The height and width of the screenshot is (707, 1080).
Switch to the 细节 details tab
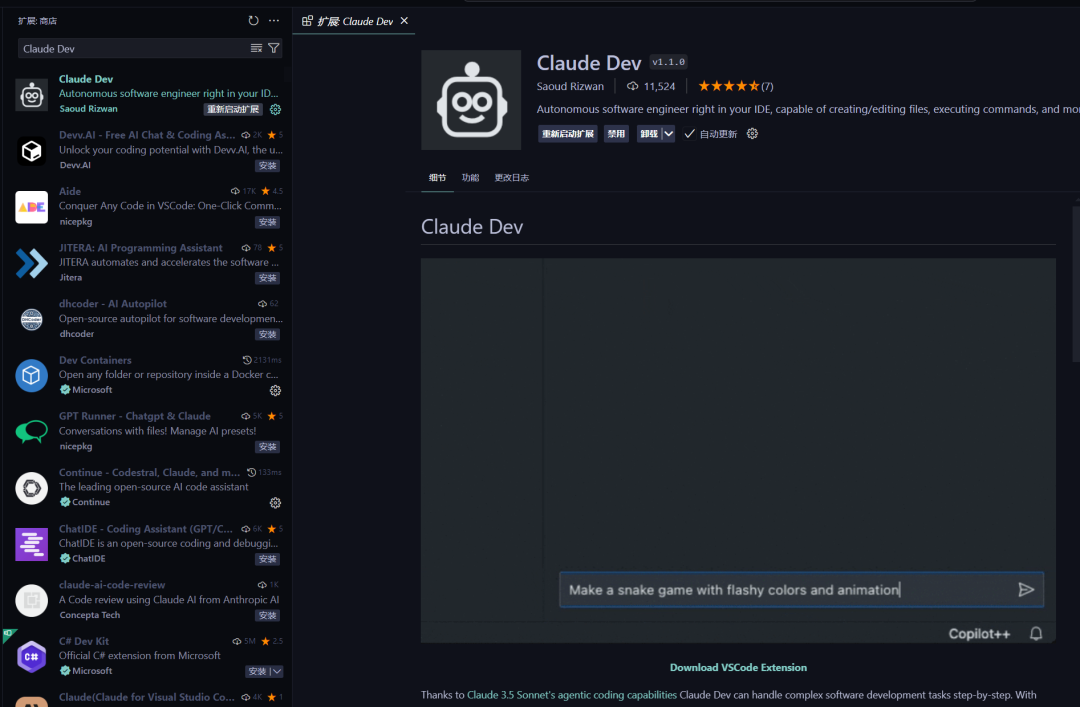point(437,178)
